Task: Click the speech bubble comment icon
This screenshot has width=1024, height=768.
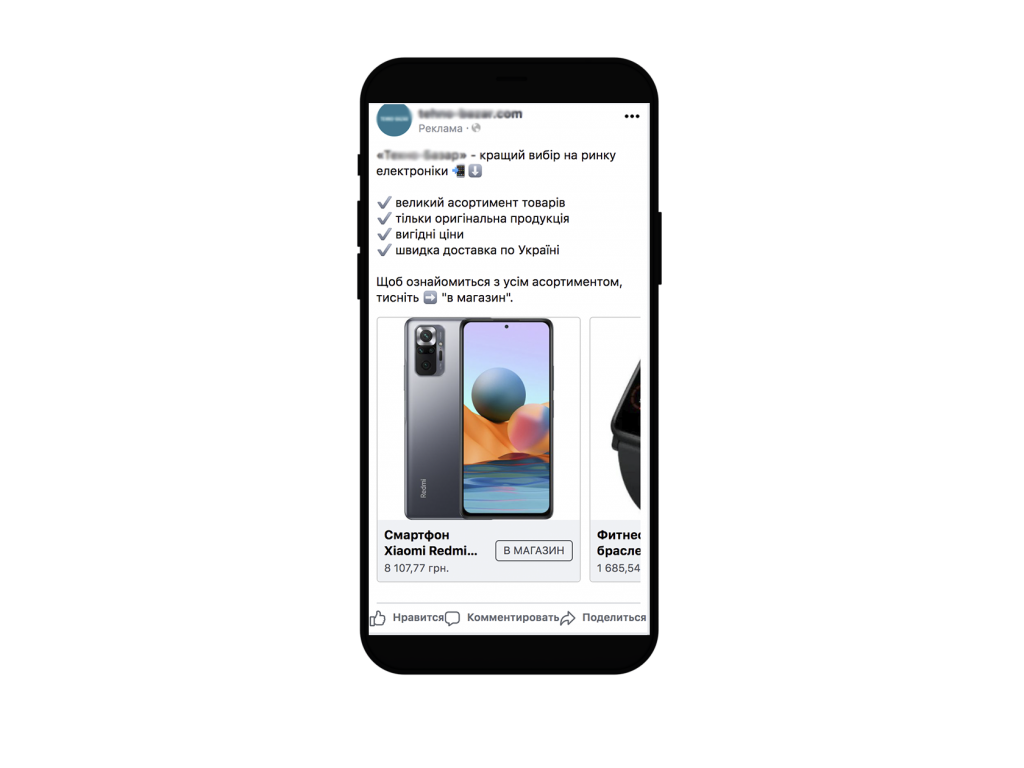Action: (x=453, y=618)
